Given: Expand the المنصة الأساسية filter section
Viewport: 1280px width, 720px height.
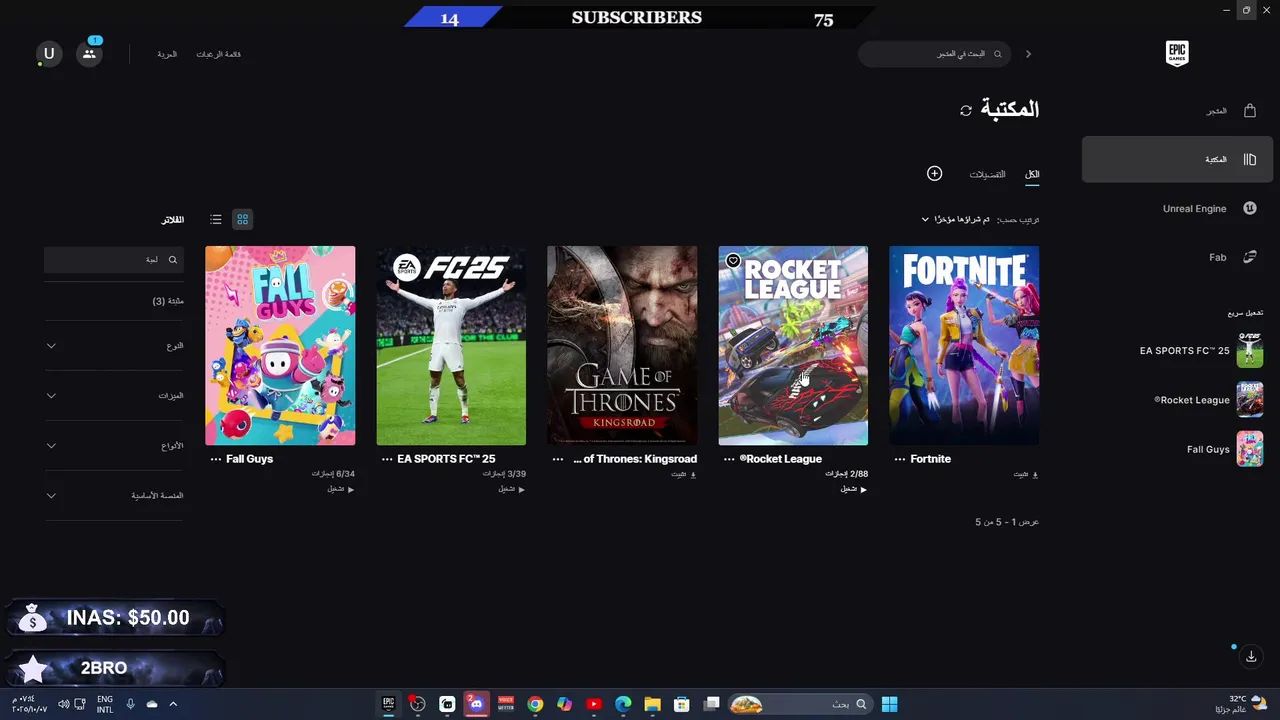Looking at the screenshot, I should tap(113, 496).
